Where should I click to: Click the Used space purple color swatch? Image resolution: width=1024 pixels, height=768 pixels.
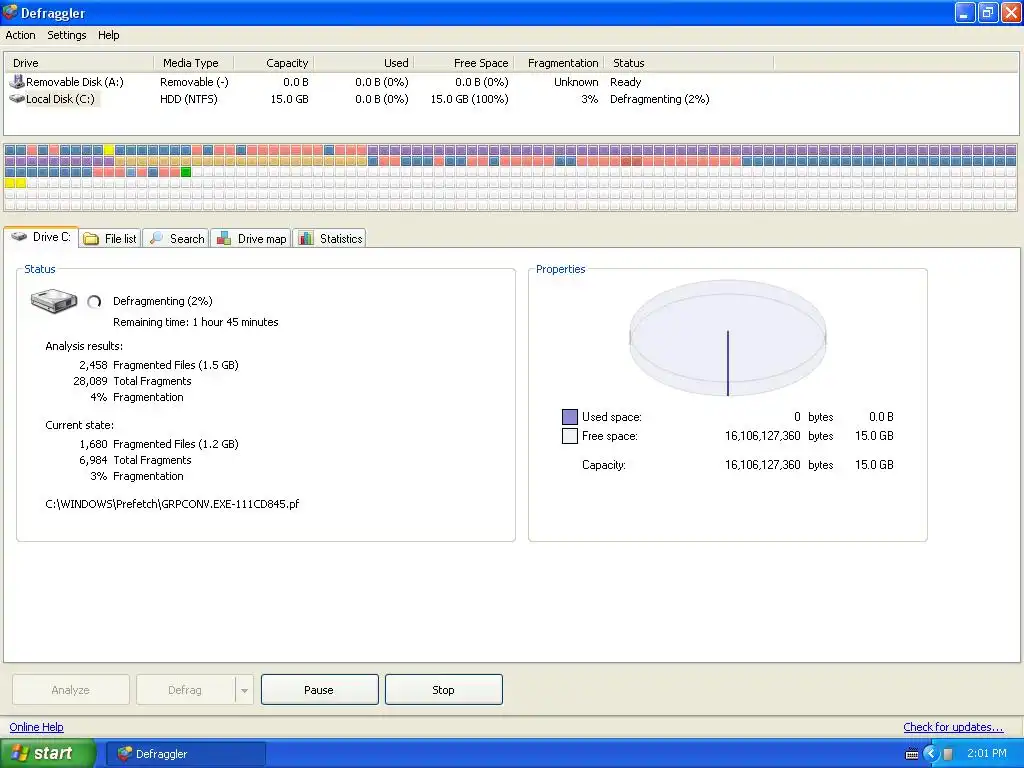pos(569,417)
